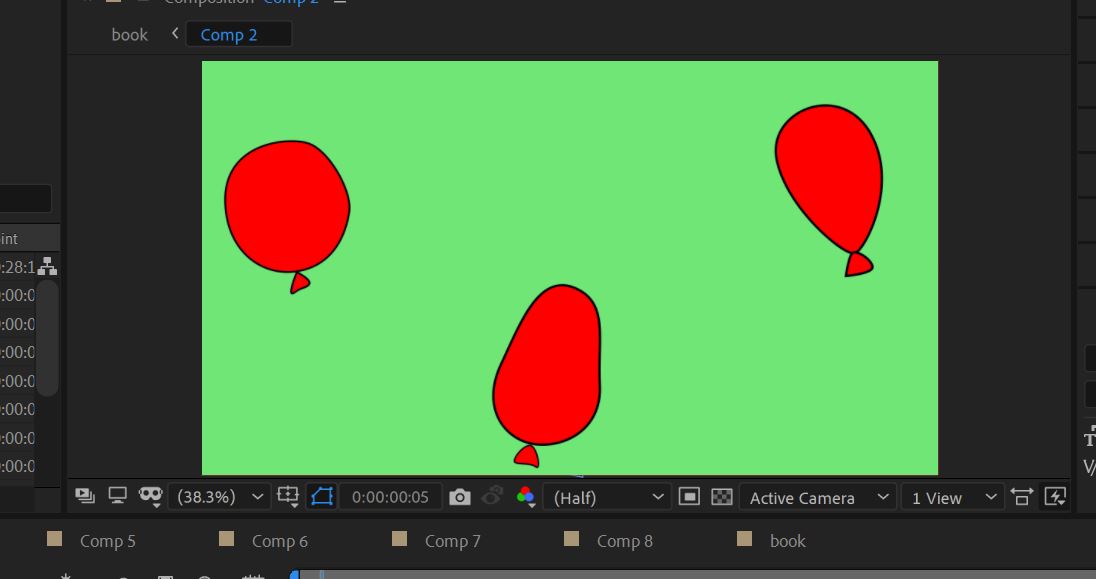This screenshot has height=579, width=1096.
Task: Switch to the book timeline tab
Action: point(787,541)
